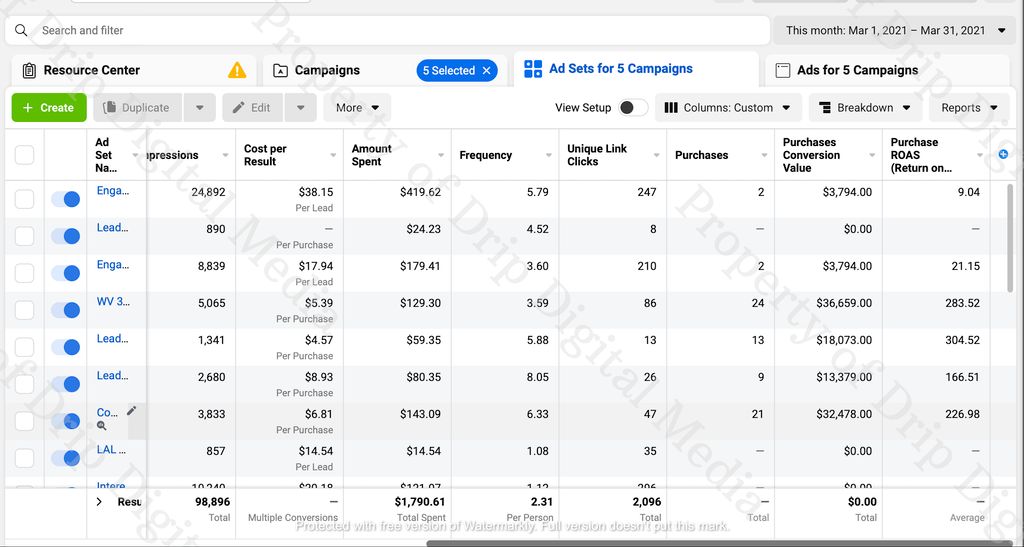Image resolution: width=1024 pixels, height=547 pixels.
Task: Tick checkbox for the $419.62 row
Action: [x=24, y=199]
